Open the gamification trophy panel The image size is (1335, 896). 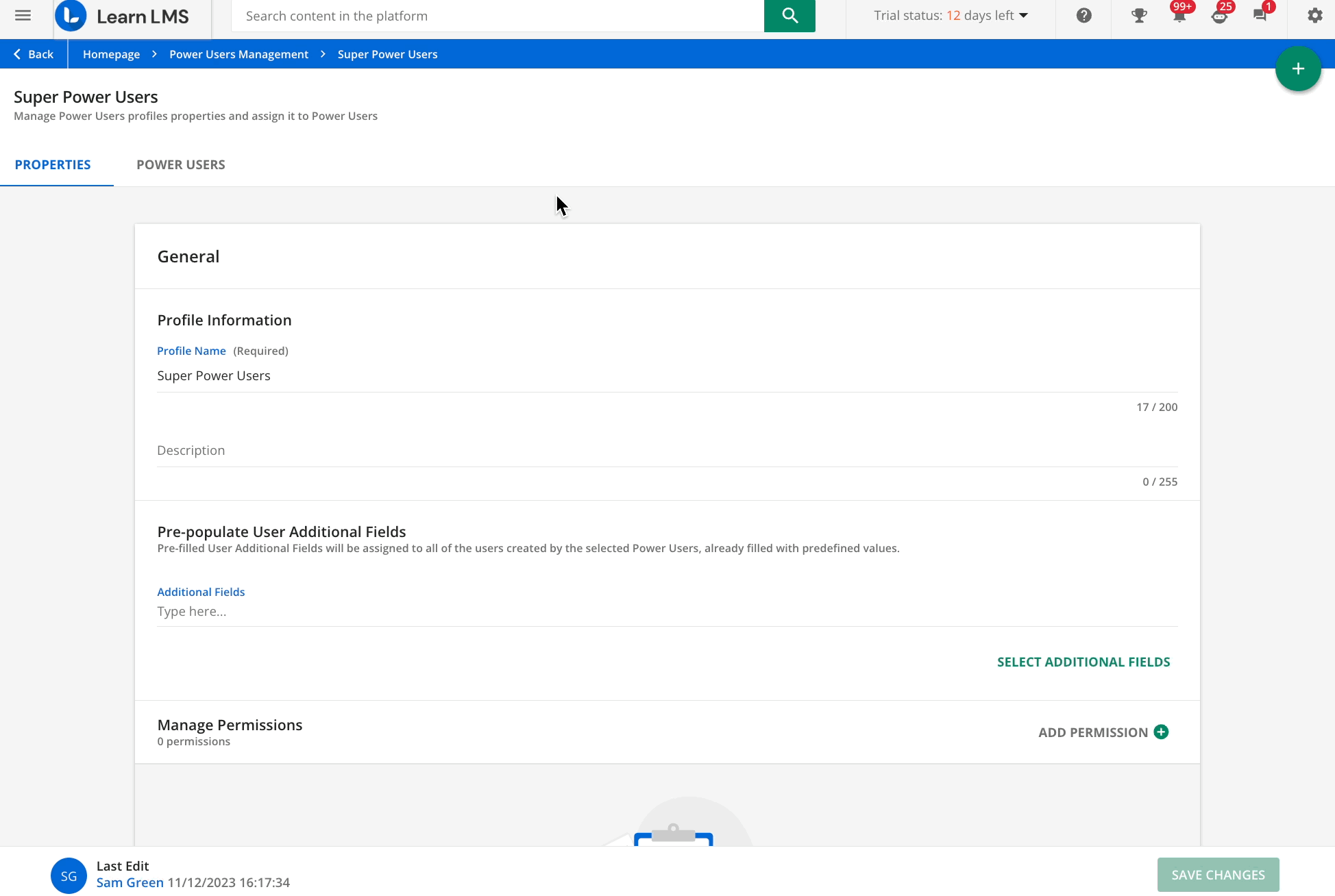point(1138,15)
